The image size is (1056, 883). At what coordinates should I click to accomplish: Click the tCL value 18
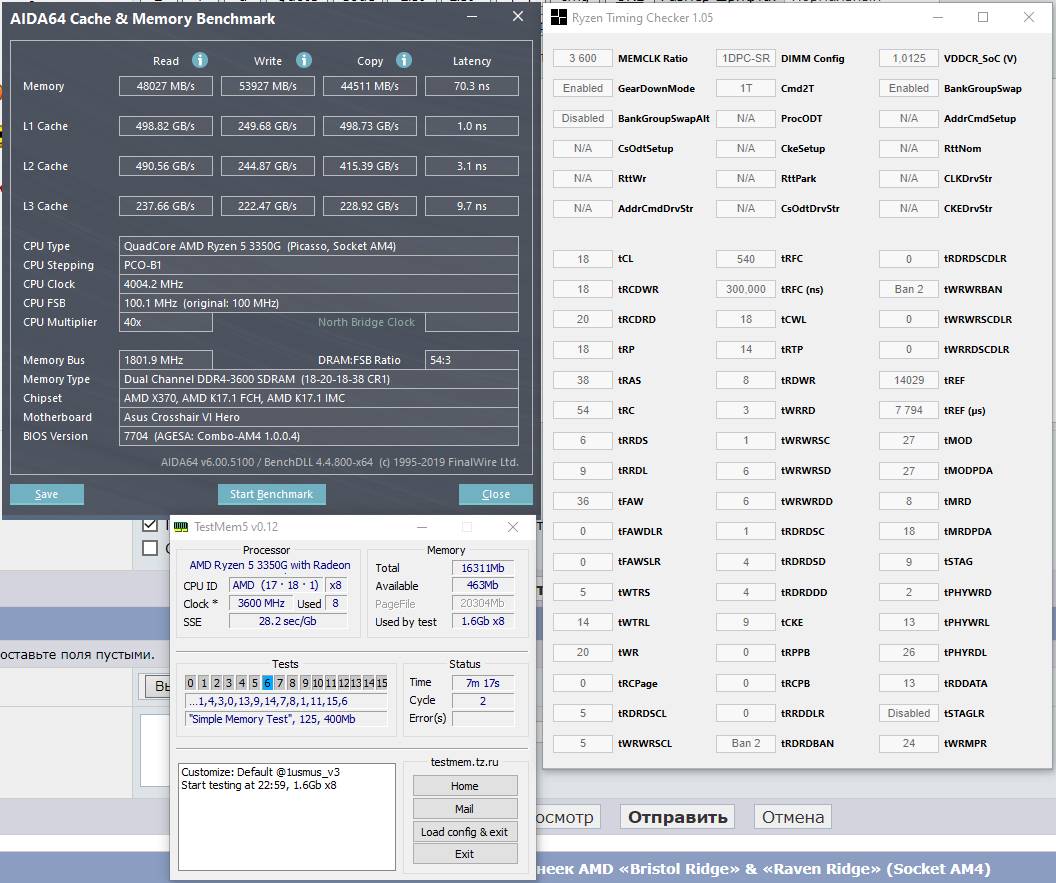[x=583, y=259]
